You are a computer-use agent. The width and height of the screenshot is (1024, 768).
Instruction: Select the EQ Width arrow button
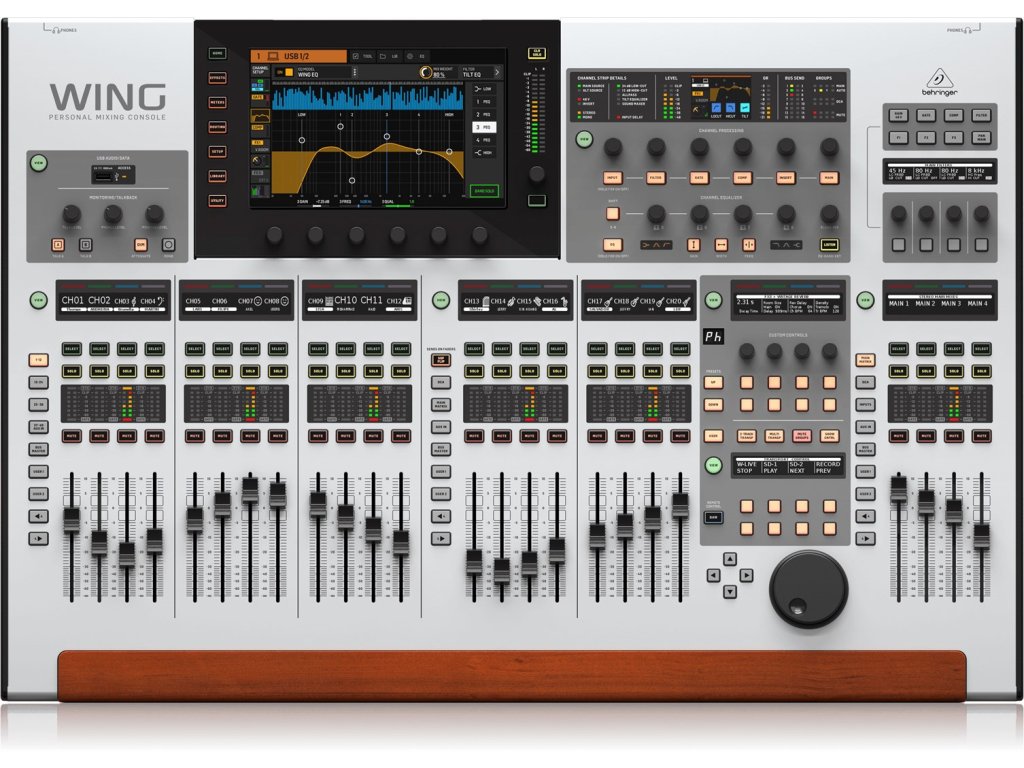(x=721, y=245)
